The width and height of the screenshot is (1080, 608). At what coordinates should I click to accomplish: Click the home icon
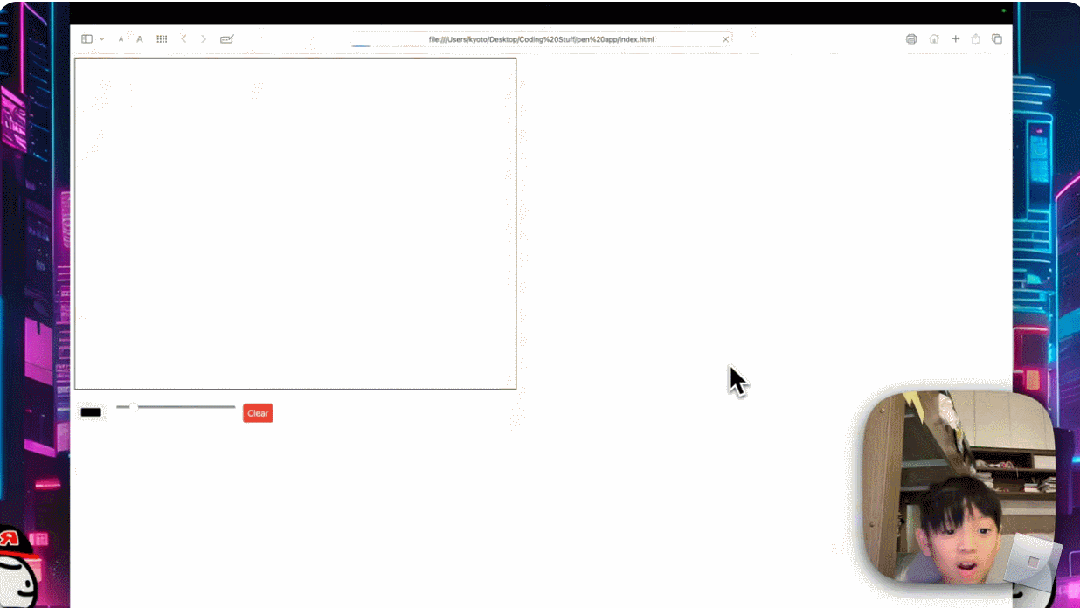[934, 39]
